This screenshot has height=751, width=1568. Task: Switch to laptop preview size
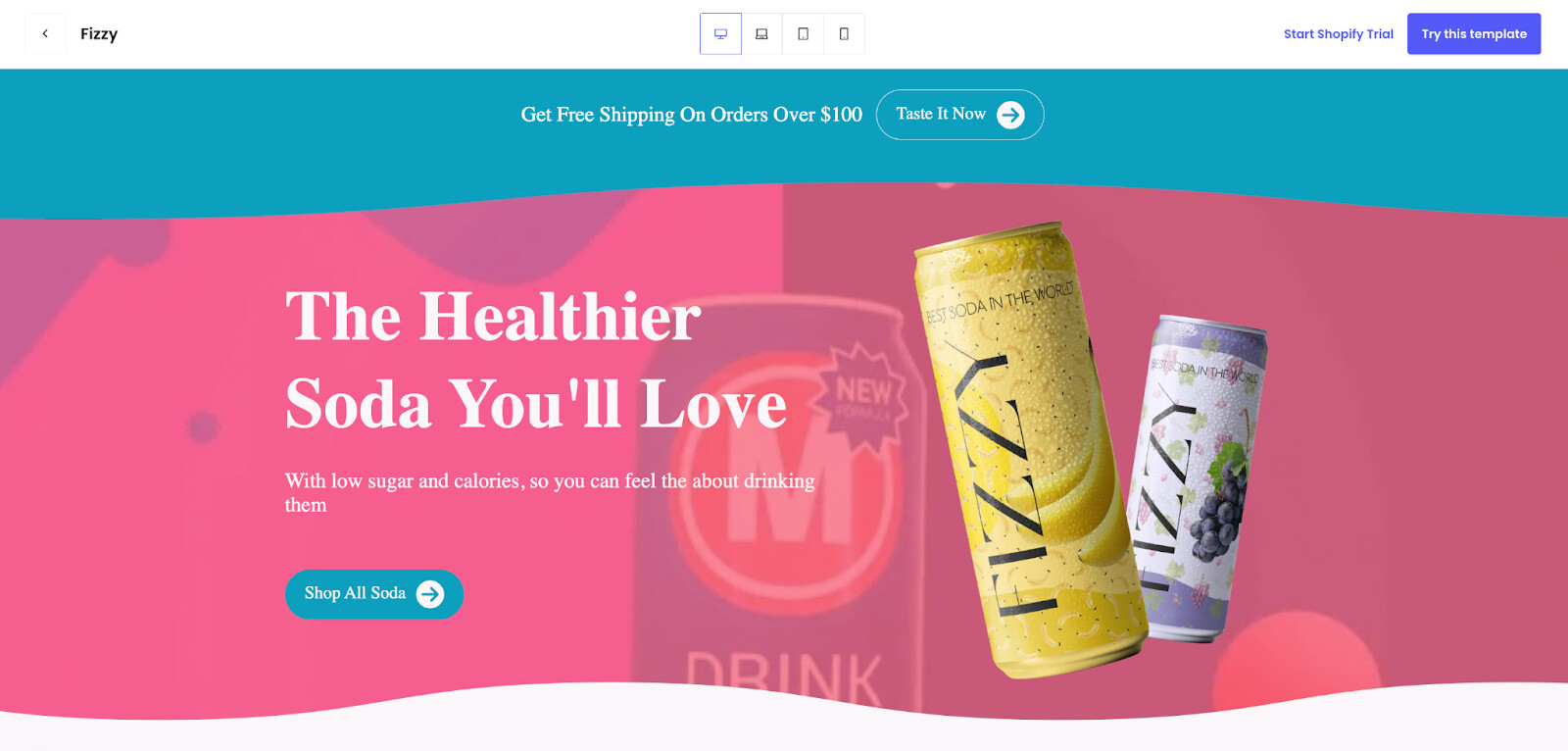[761, 33]
